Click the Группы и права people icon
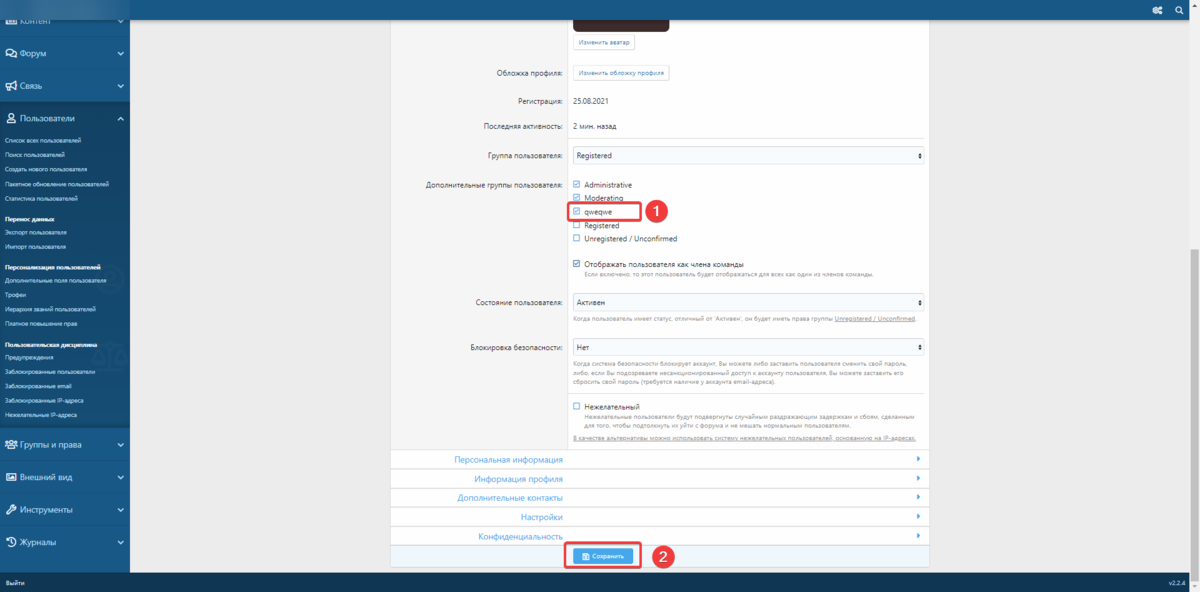The height and width of the screenshot is (592, 1200). (11, 444)
